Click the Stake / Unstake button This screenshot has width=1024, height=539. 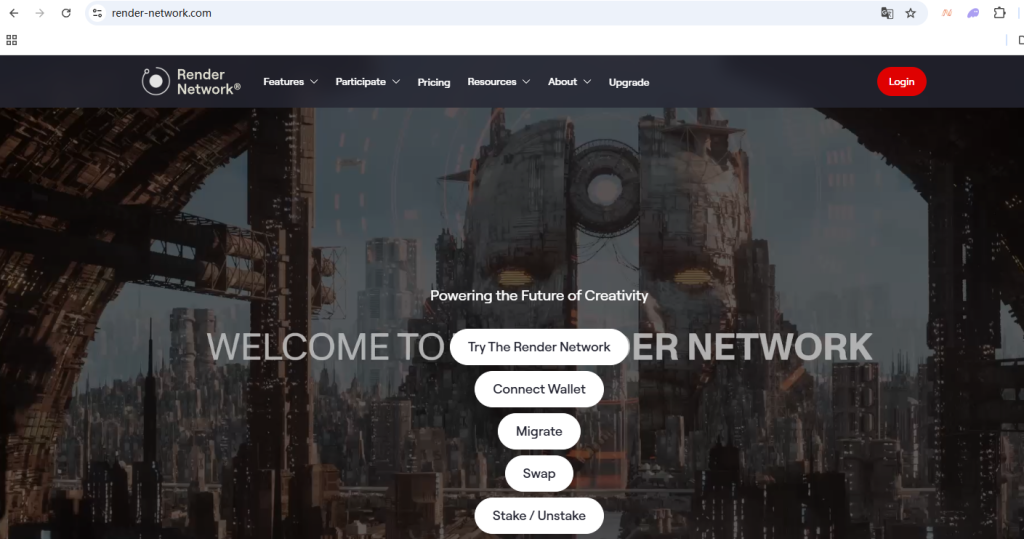[539, 515]
